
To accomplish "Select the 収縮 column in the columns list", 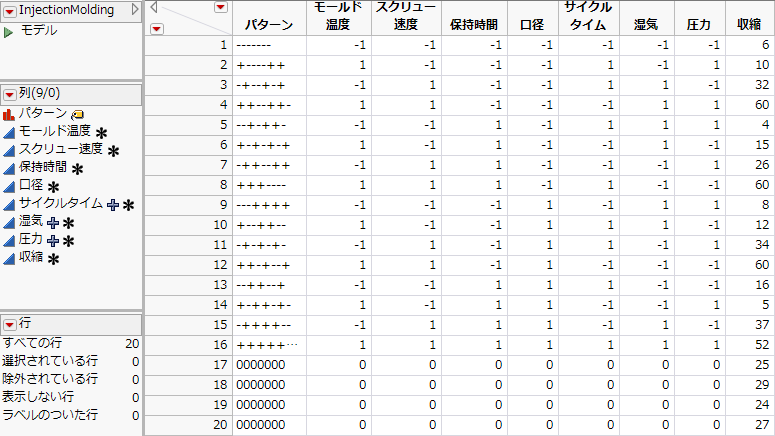I will tap(31, 257).
